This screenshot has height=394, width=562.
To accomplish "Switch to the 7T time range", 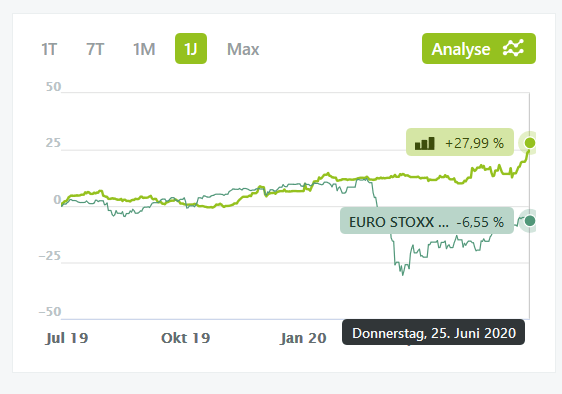I will (x=95, y=49).
